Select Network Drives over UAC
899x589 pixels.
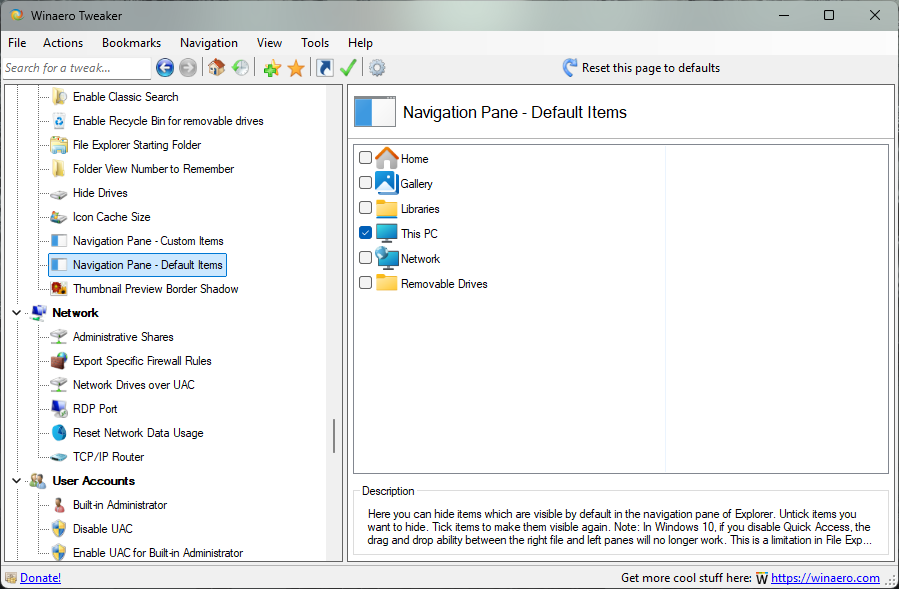coord(134,385)
